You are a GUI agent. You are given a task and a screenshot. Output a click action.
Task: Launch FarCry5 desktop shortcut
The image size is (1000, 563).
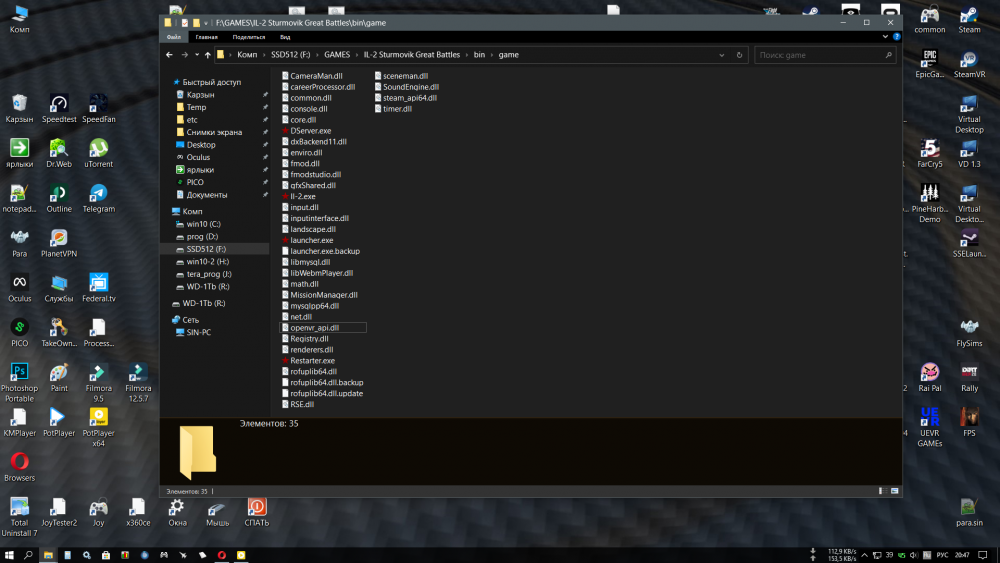click(x=929, y=153)
